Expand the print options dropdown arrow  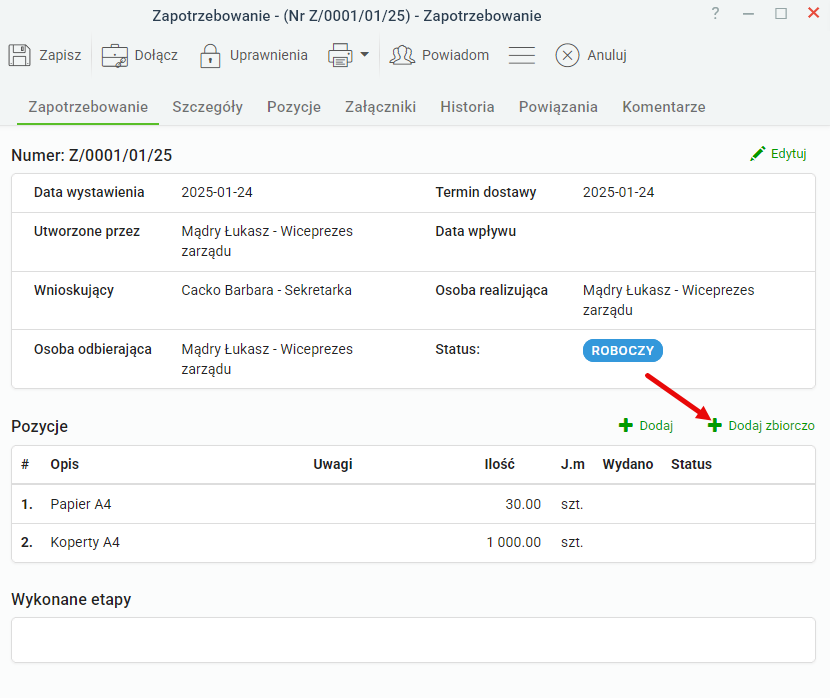click(x=365, y=54)
